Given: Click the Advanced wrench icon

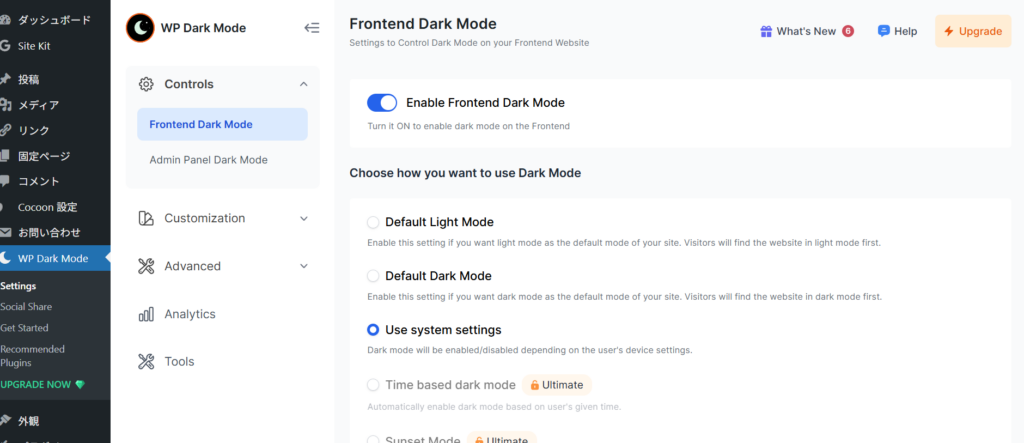Looking at the screenshot, I should pos(146,266).
